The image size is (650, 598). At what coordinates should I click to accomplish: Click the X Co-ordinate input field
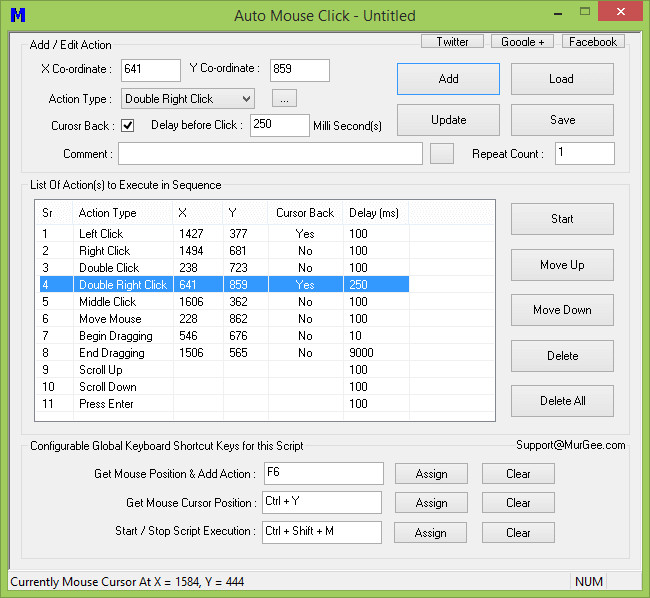(149, 70)
